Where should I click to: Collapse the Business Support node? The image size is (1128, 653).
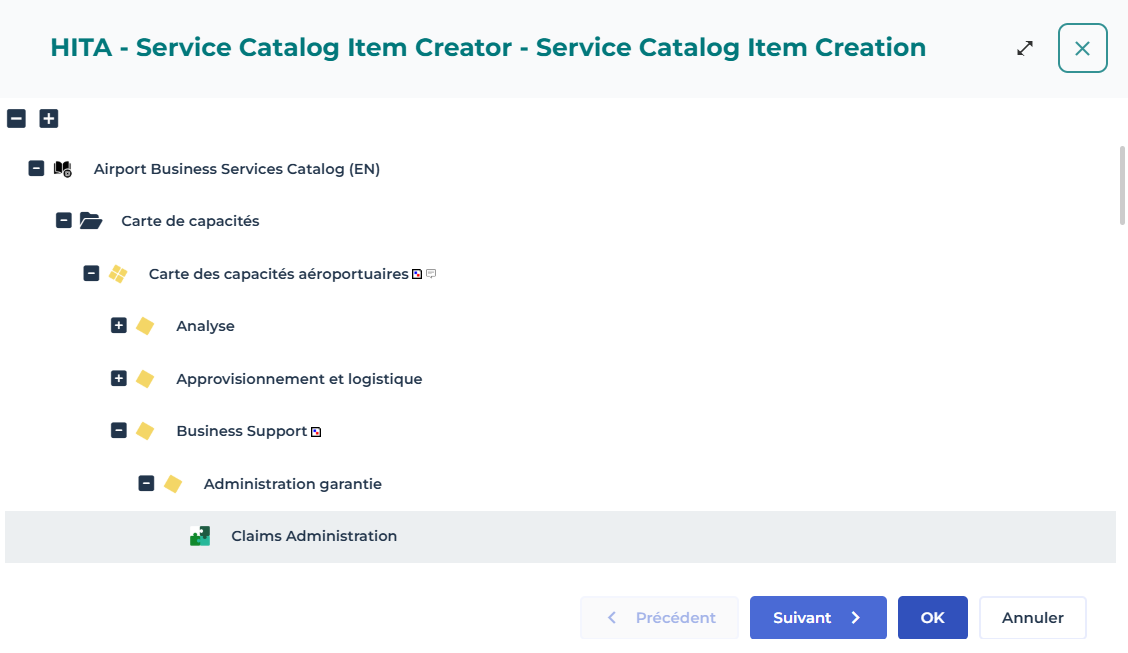coord(119,431)
